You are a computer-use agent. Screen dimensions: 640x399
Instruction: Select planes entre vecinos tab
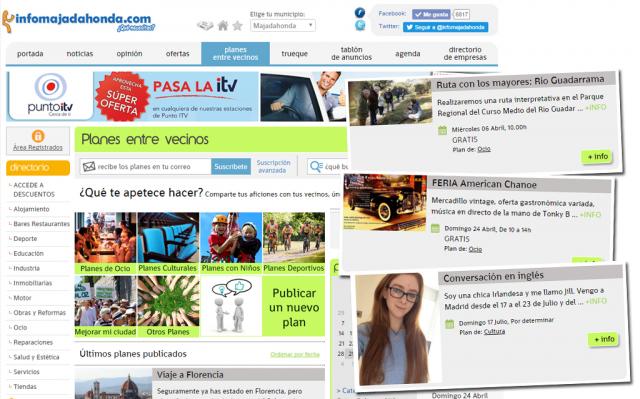click(x=236, y=53)
